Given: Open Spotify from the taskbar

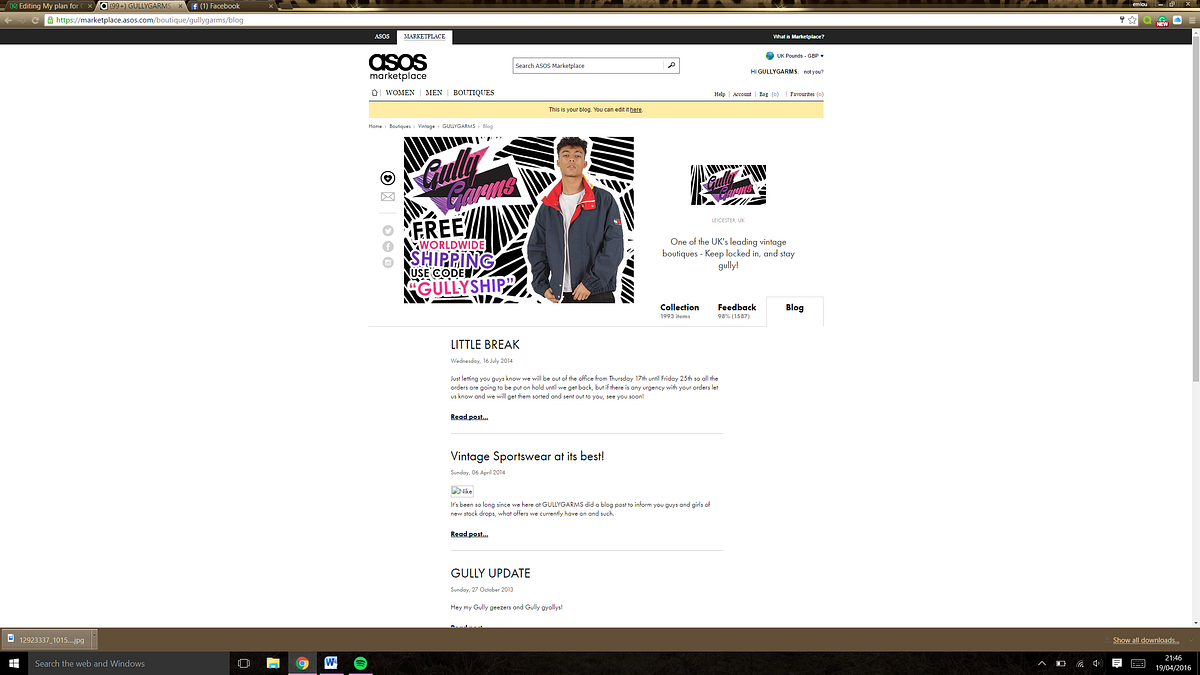Looking at the screenshot, I should pyautogui.click(x=360, y=663).
